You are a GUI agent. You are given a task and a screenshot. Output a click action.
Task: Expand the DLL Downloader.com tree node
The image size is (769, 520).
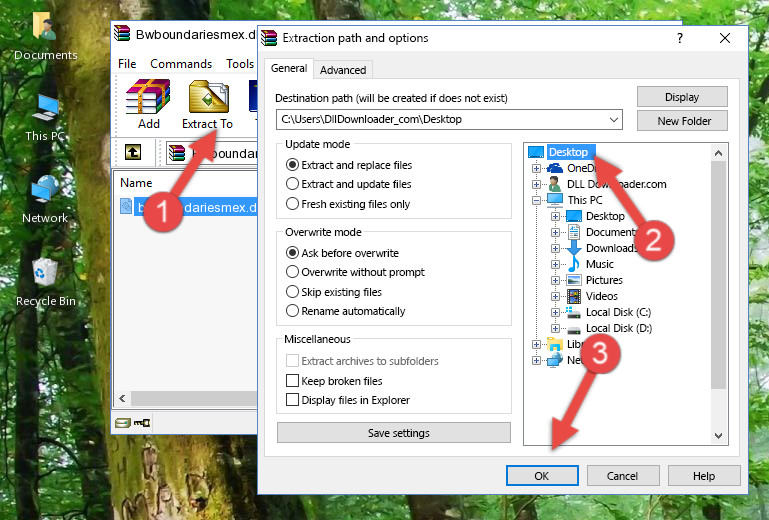point(537,184)
